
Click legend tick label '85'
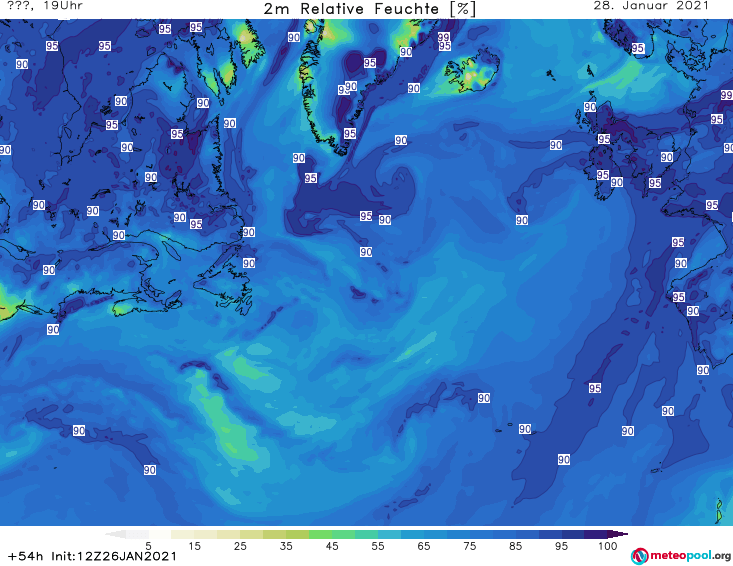tap(516, 546)
